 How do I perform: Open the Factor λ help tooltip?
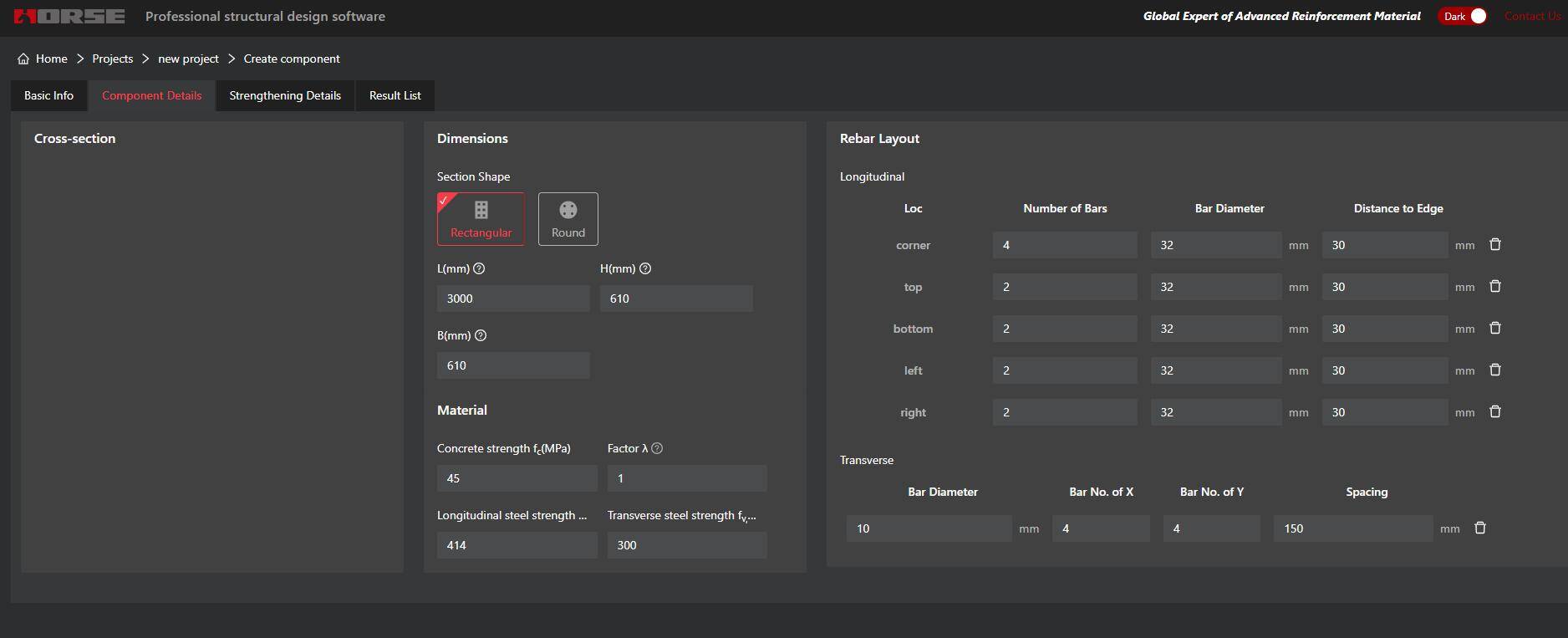point(657,448)
